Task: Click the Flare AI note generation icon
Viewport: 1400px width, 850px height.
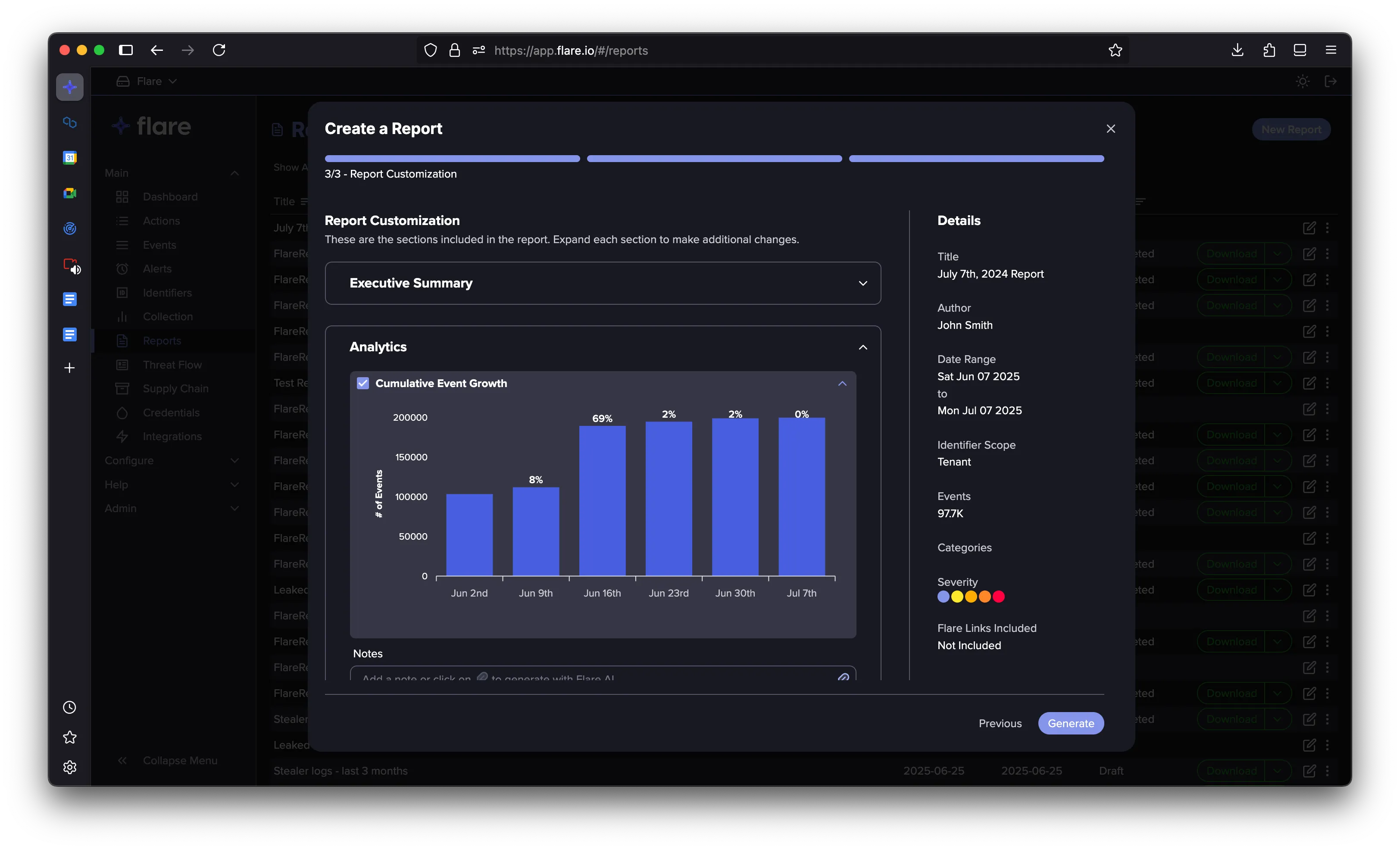Action: (843, 677)
